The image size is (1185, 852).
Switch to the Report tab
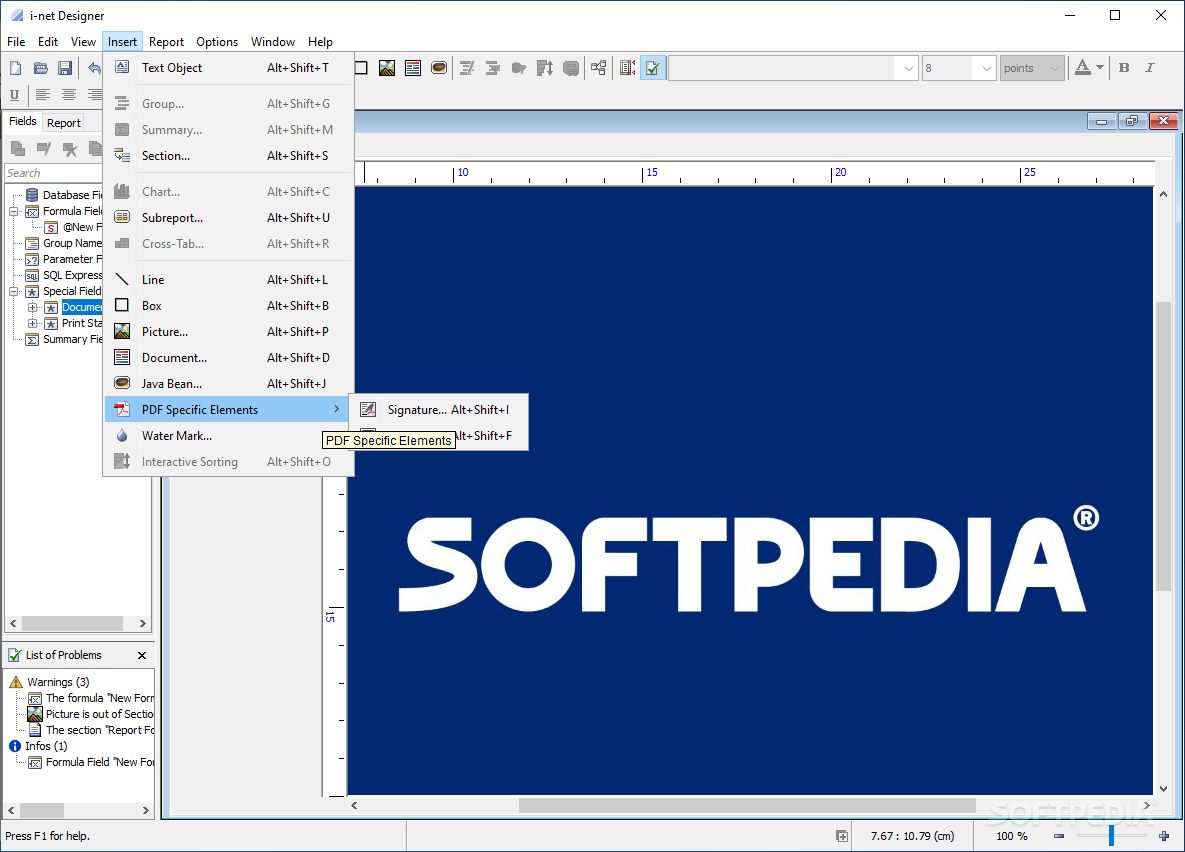tap(63, 122)
